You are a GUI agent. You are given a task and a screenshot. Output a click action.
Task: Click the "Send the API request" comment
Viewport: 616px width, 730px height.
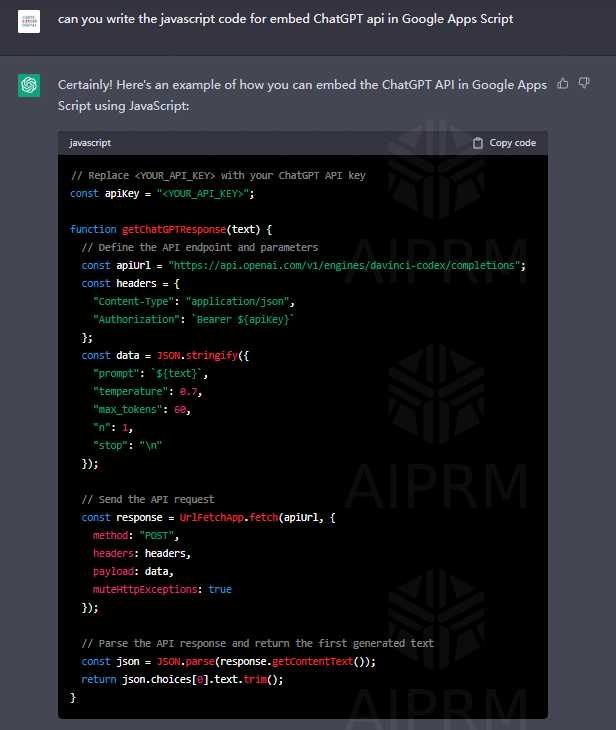point(148,499)
